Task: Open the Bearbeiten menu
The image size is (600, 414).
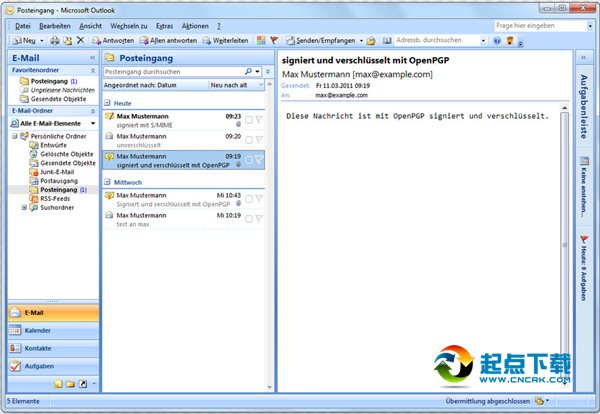Action: pyautogui.click(x=55, y=26)
